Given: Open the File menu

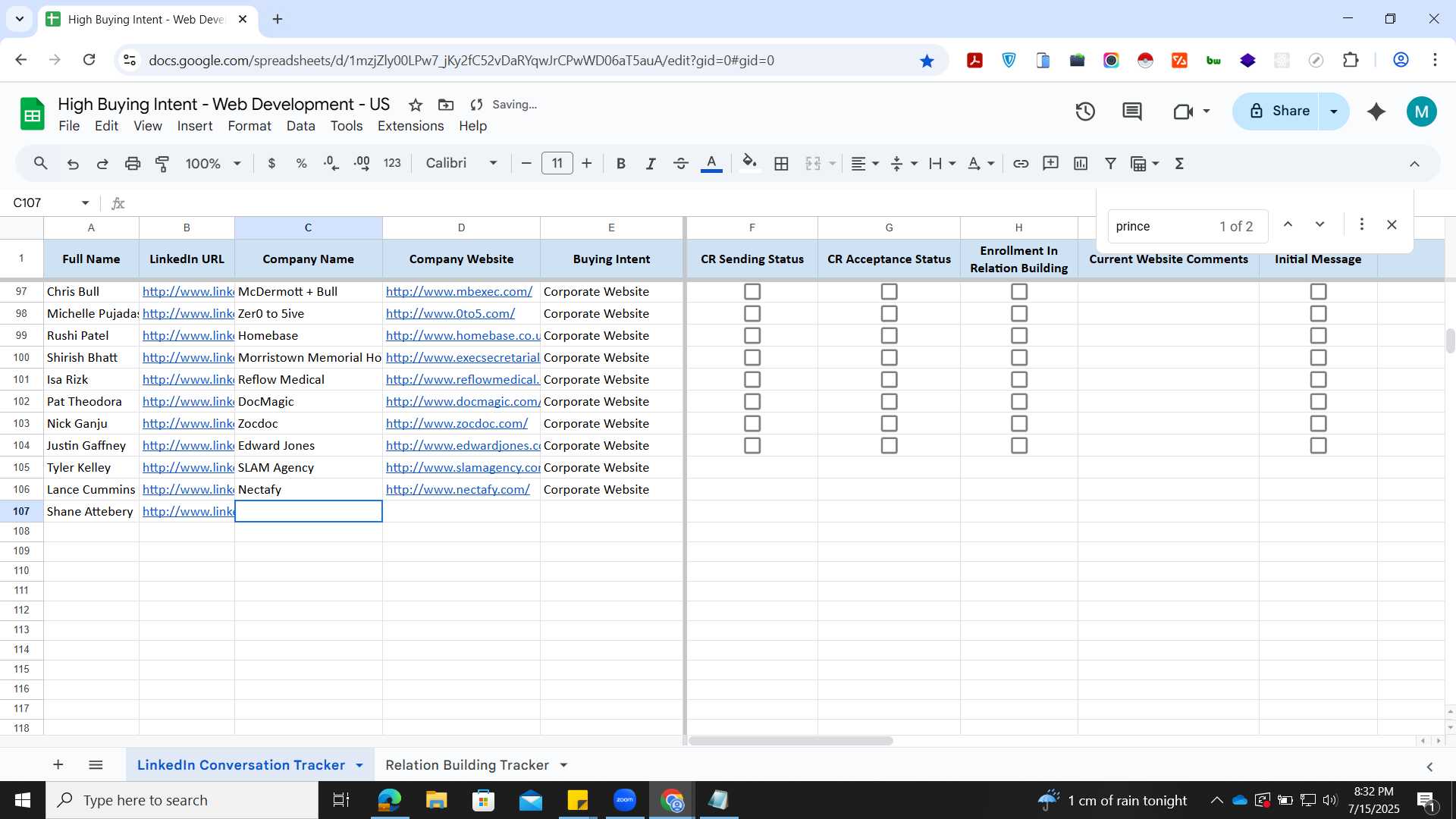Looking at the screenshot, I should pyautogui.click(x=69, y=126).
